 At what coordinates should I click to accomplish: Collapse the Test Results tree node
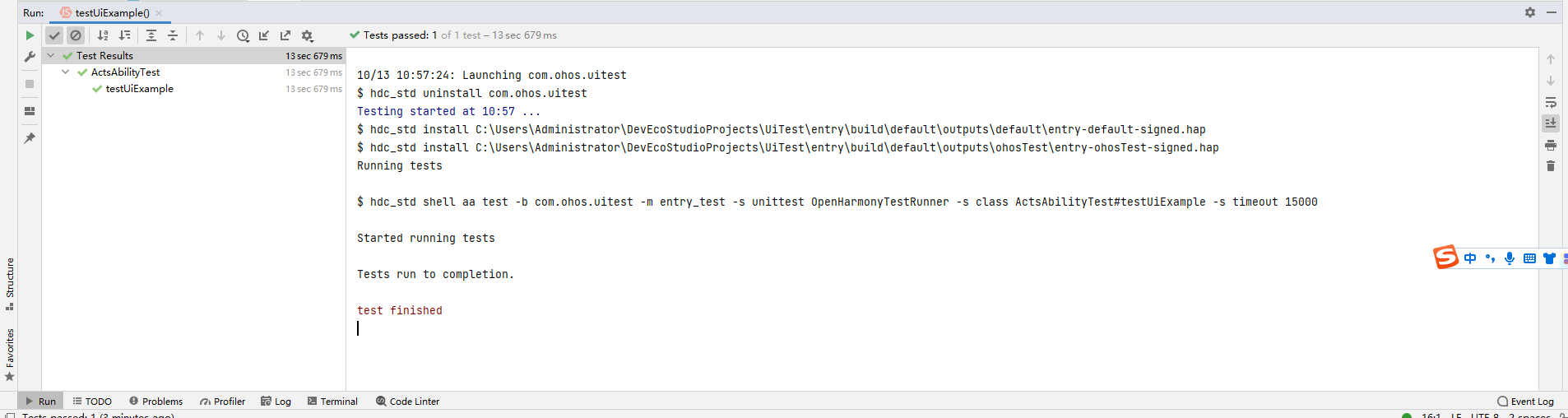click(51, 56)
